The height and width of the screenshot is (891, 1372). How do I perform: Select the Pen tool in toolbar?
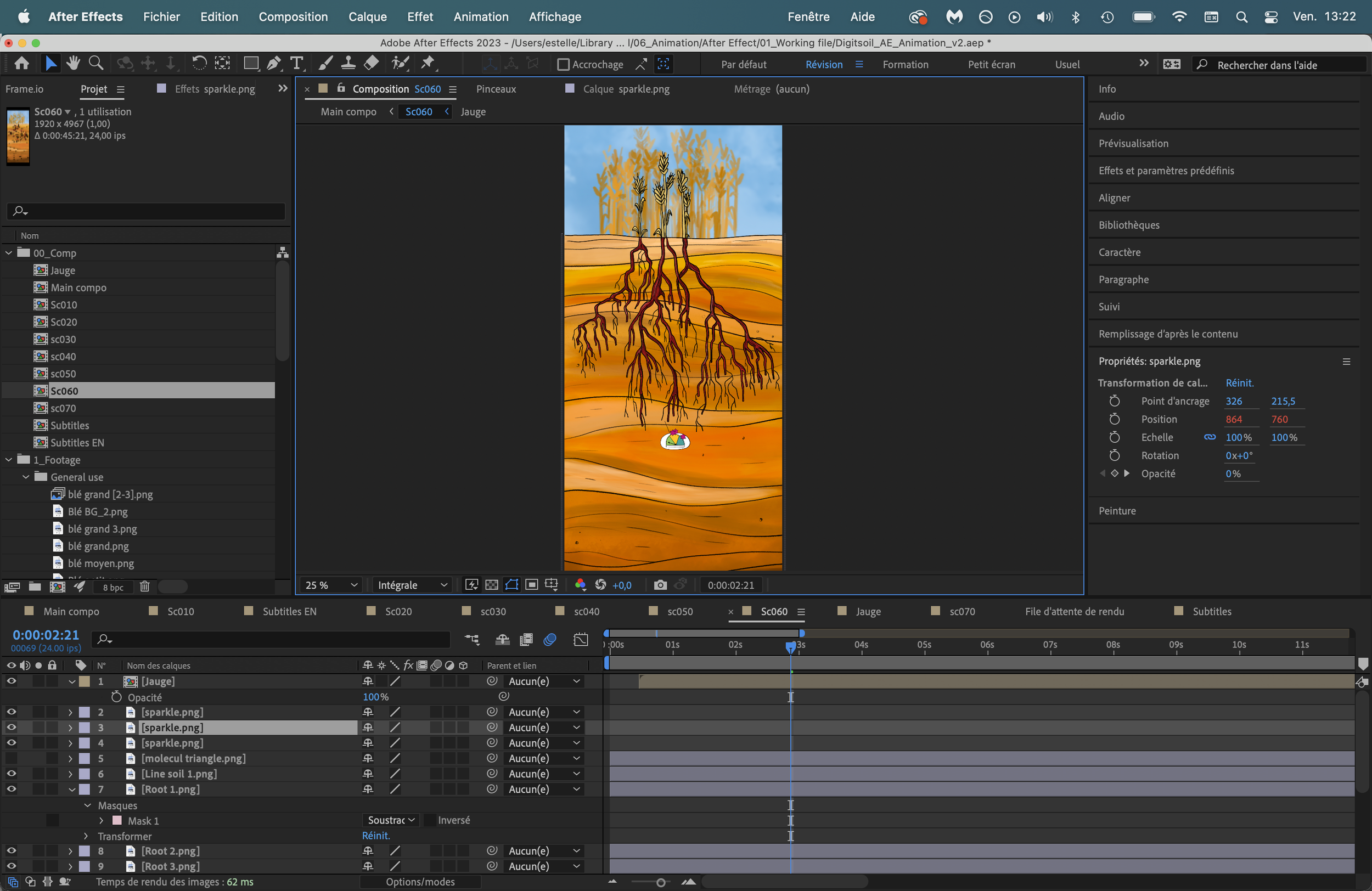[x=274, y=64]
